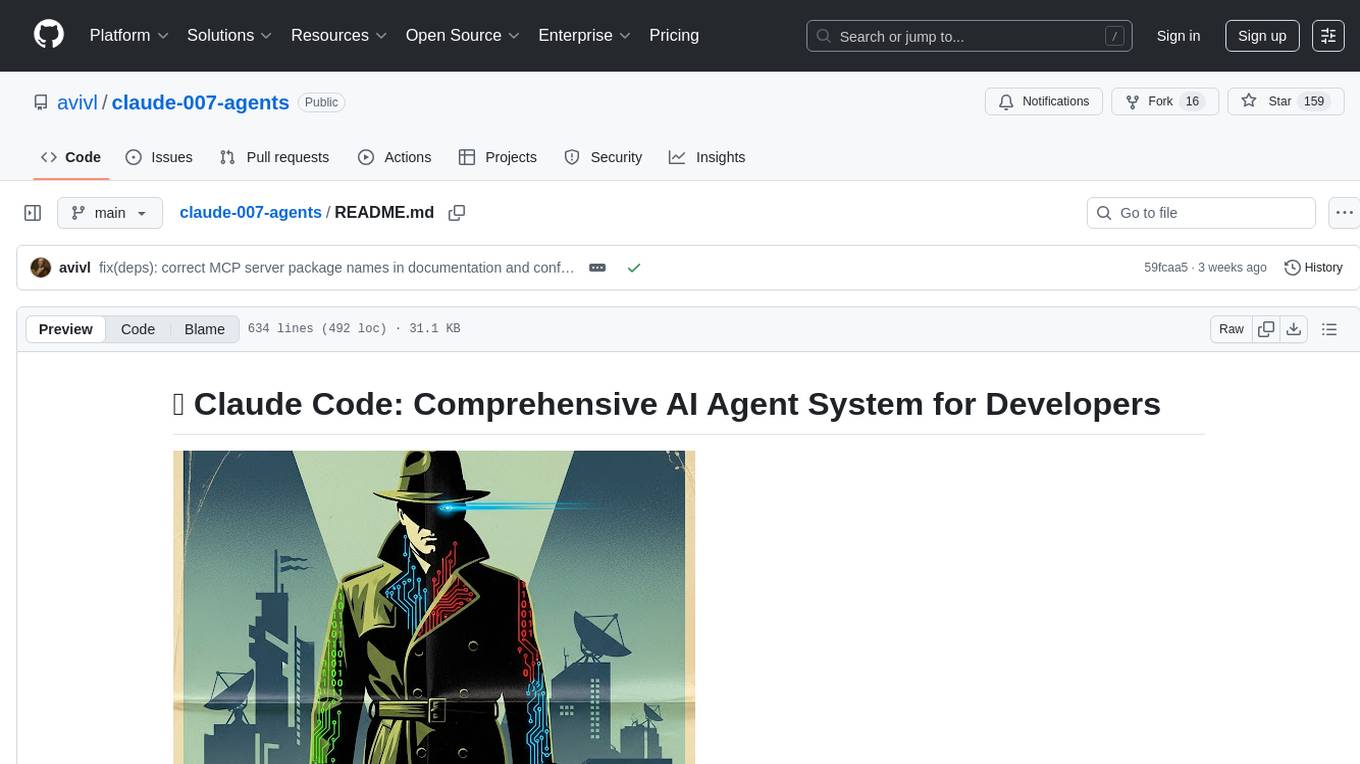View the fork count 16
1360x764 pixels.
[x=1191, y=102]
